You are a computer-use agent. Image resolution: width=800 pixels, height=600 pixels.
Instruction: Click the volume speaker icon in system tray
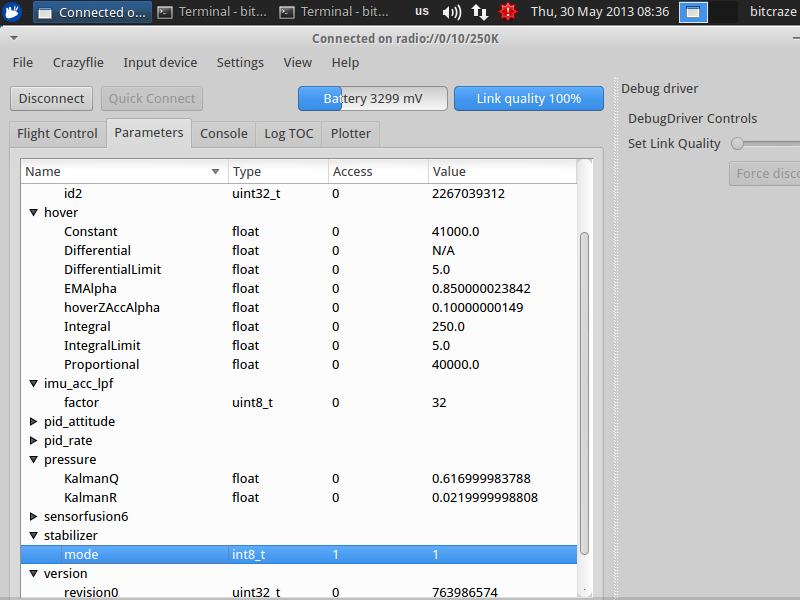pos(452,12)
